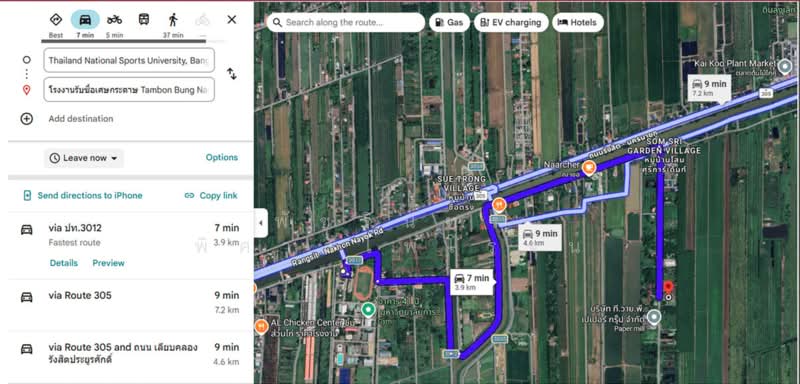This screenshot has height=384, width=800.
Task: Click the AL Chicken Center restaurant marker
Action: [261, 326]
